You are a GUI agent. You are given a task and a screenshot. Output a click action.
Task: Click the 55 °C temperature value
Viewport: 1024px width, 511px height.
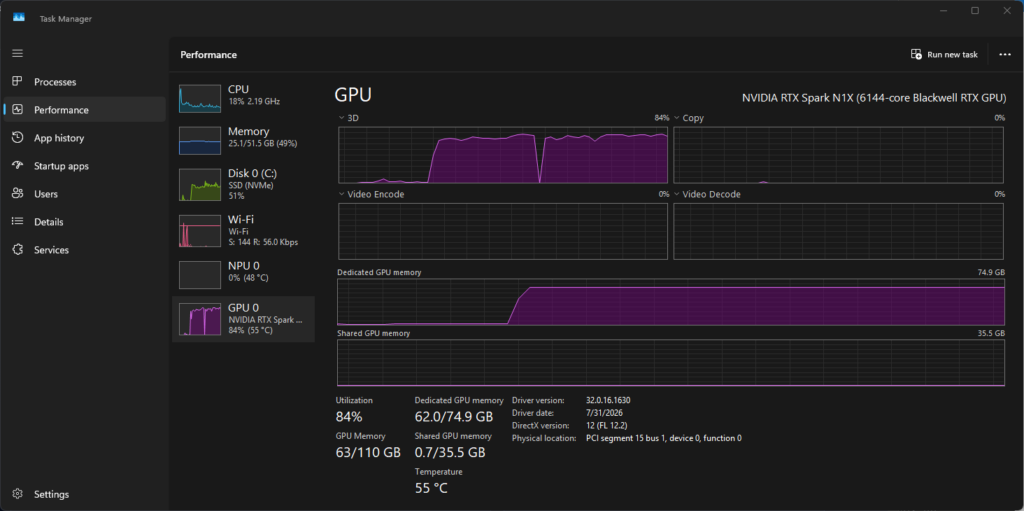[x=432, y=487]
